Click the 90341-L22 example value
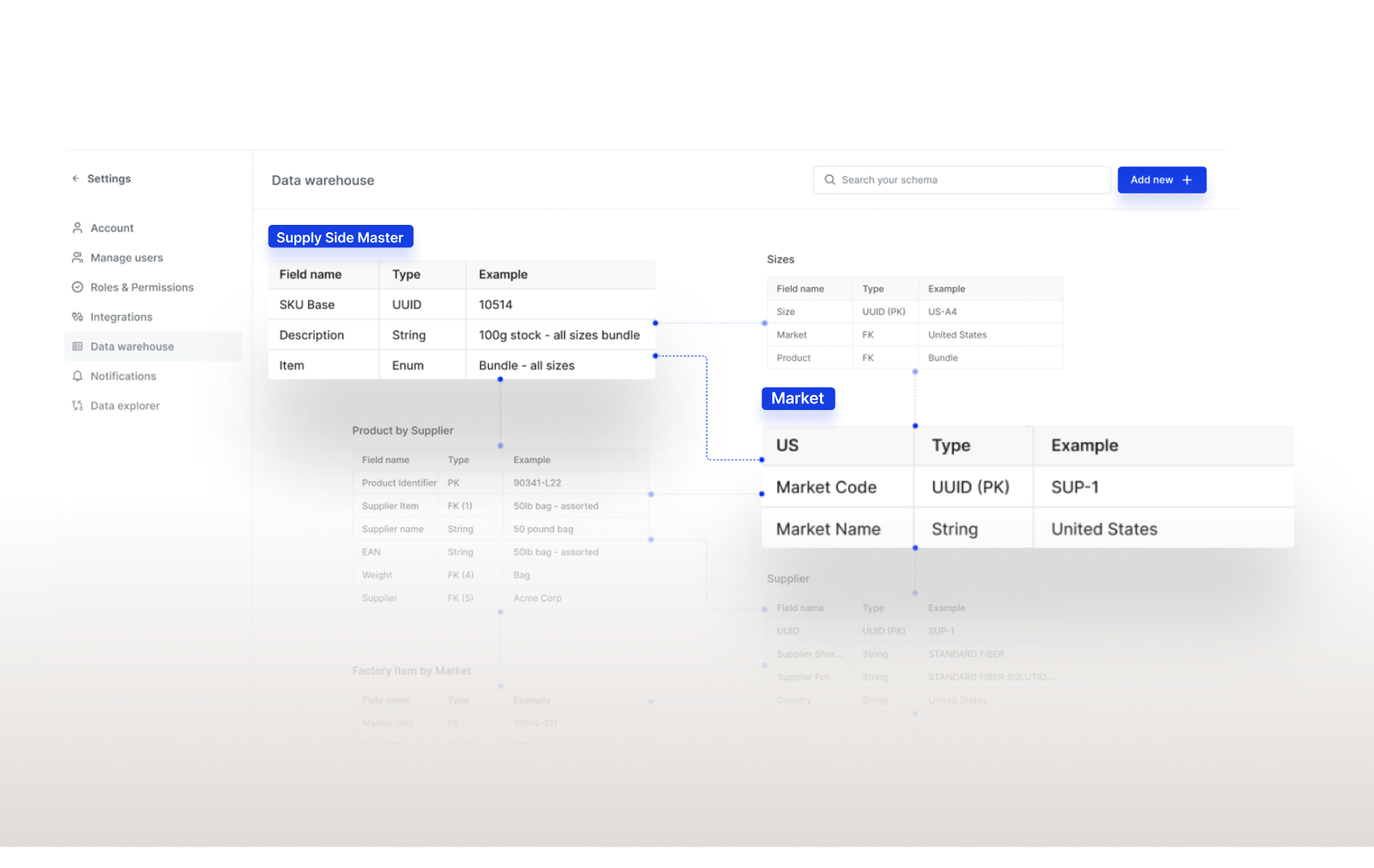 click(x=537, y=483)
